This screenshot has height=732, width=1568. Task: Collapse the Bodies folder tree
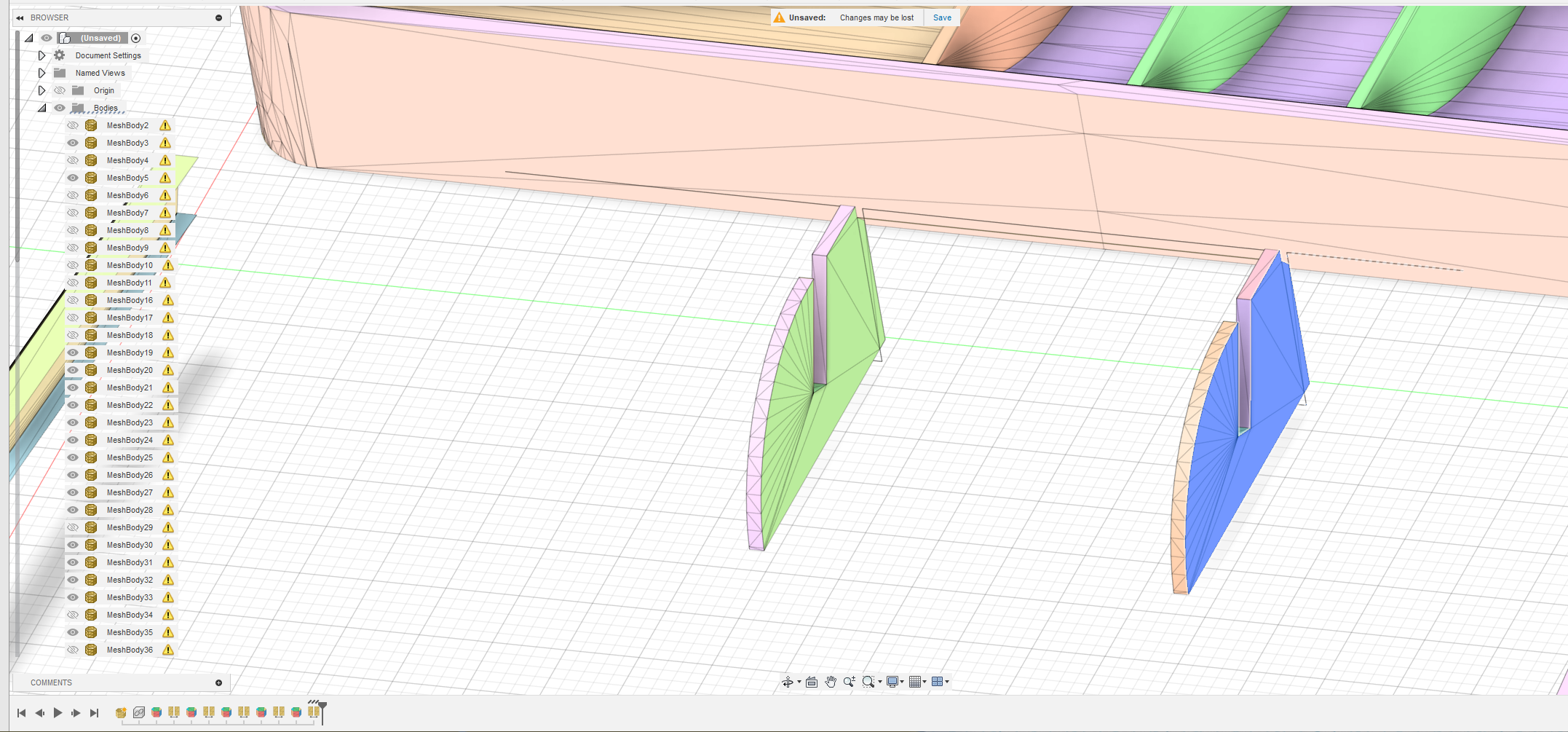pyautogui.click(x=41, y=108)
